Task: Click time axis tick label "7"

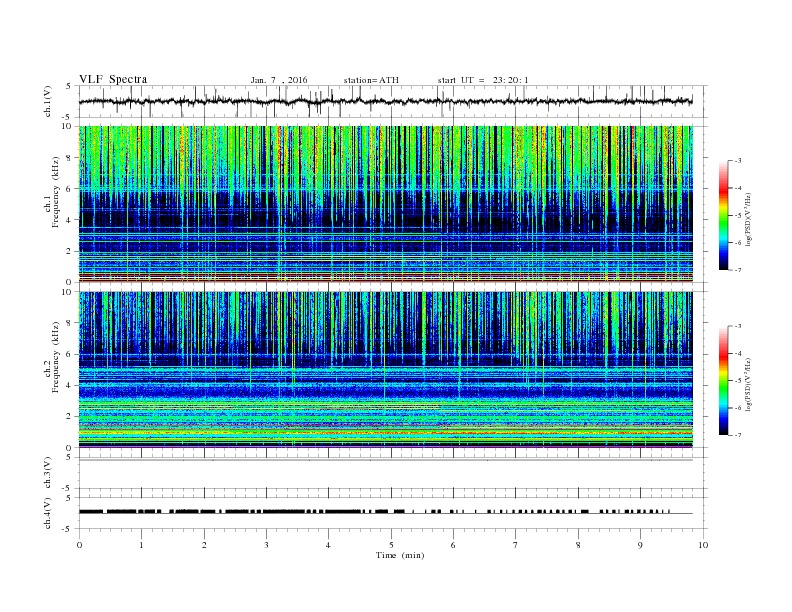Action: 516,545
